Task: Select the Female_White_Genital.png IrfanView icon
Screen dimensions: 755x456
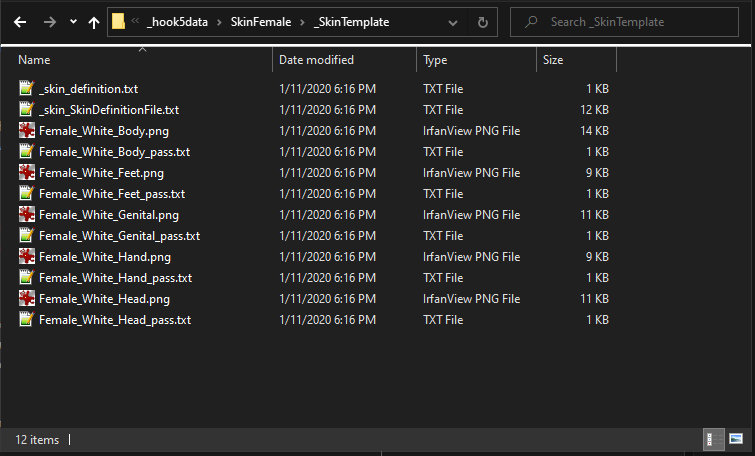Action: tap(26, 215)
